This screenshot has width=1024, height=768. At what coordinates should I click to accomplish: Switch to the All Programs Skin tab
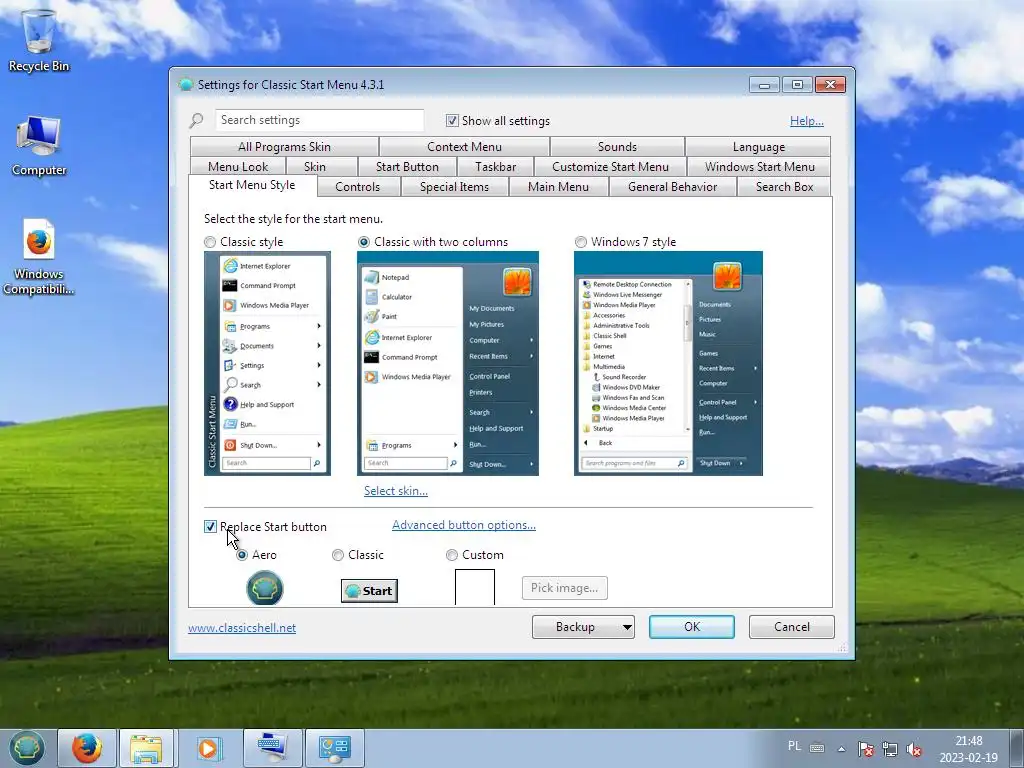(x=284, y=147)
